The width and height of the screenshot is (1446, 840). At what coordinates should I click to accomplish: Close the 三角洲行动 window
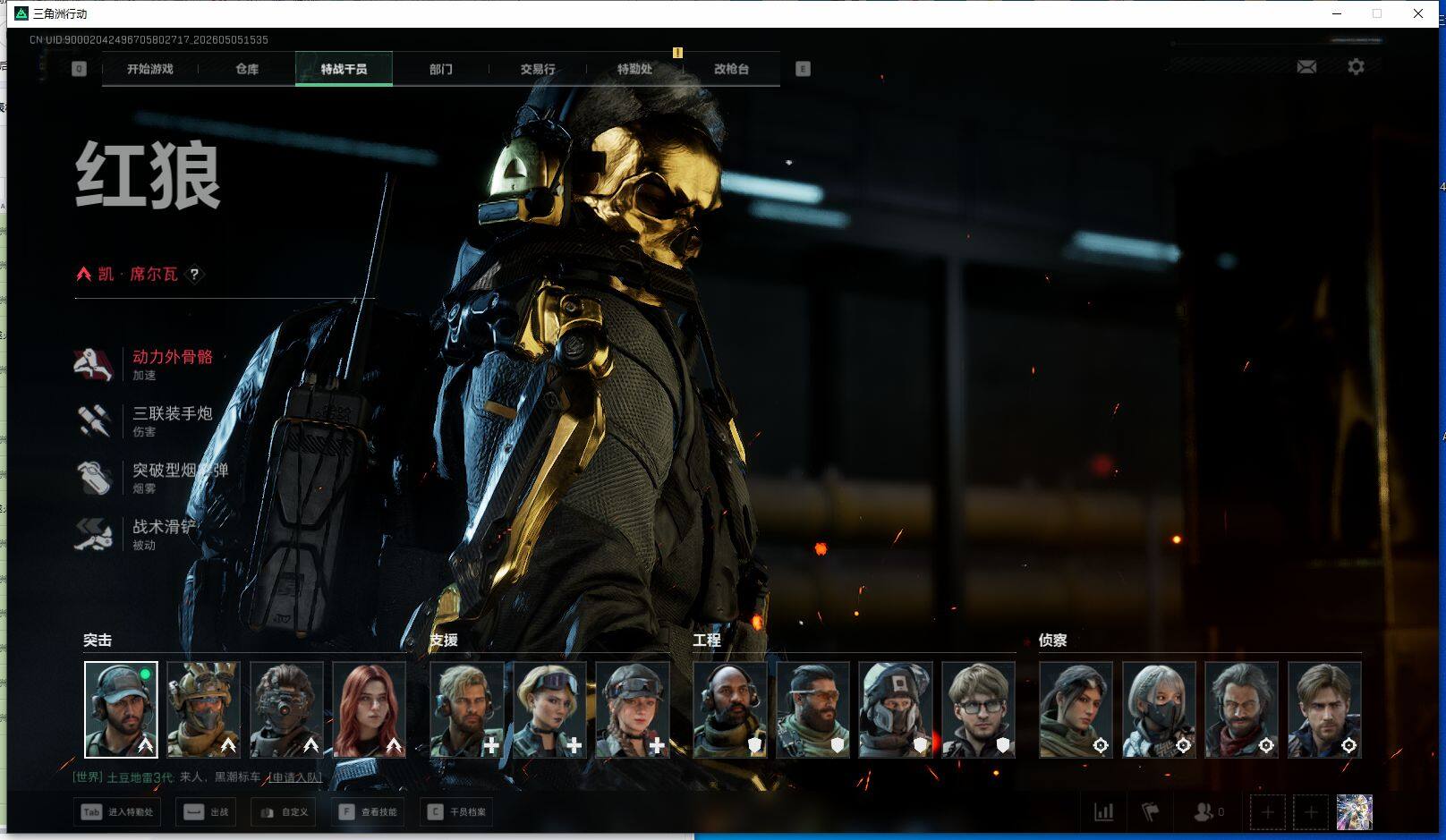1418,13
